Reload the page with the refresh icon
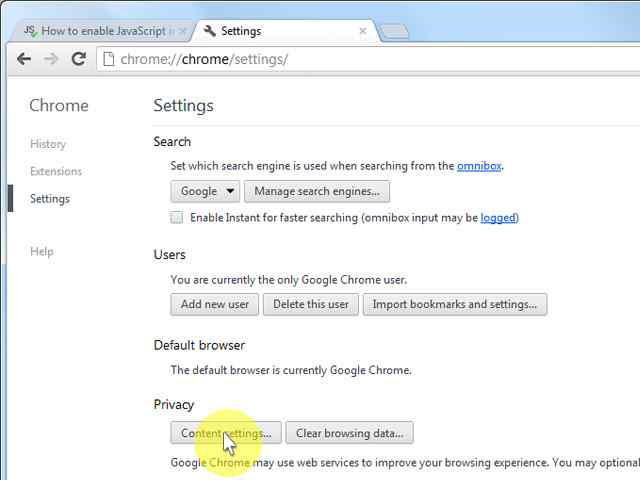This screenshot has width=640, height=480. coord(78,59)
